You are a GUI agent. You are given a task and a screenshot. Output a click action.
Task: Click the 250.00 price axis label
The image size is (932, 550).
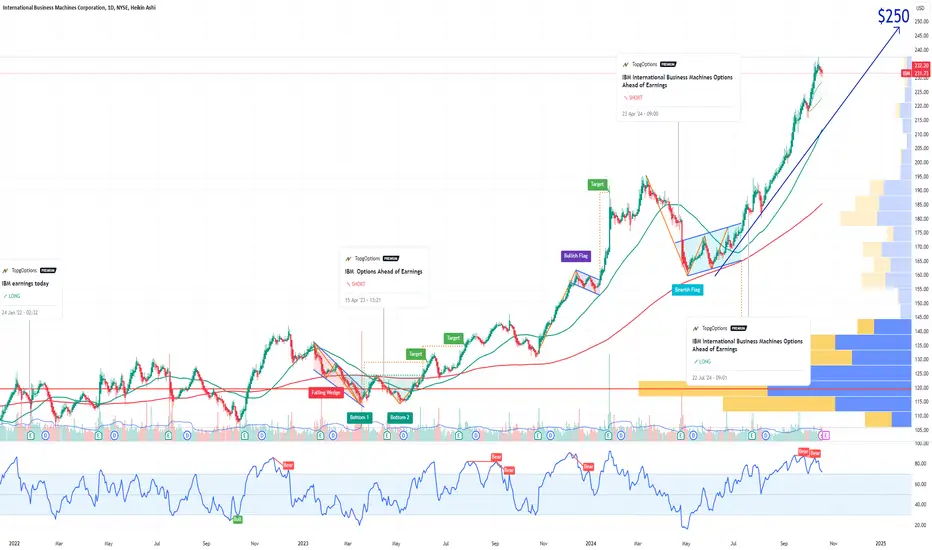pos(921,21)
